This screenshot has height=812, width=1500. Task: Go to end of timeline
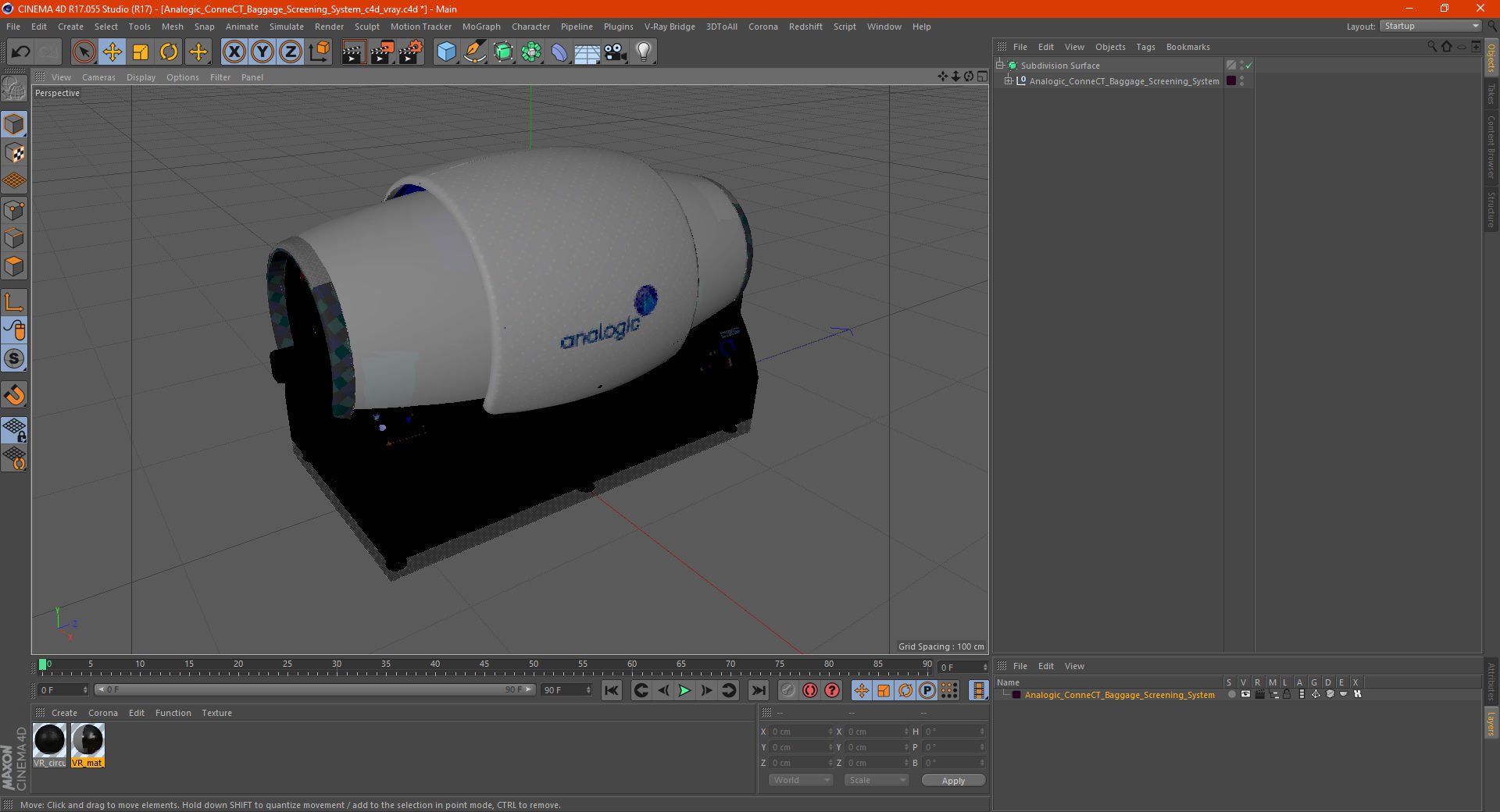pos(758,690)
